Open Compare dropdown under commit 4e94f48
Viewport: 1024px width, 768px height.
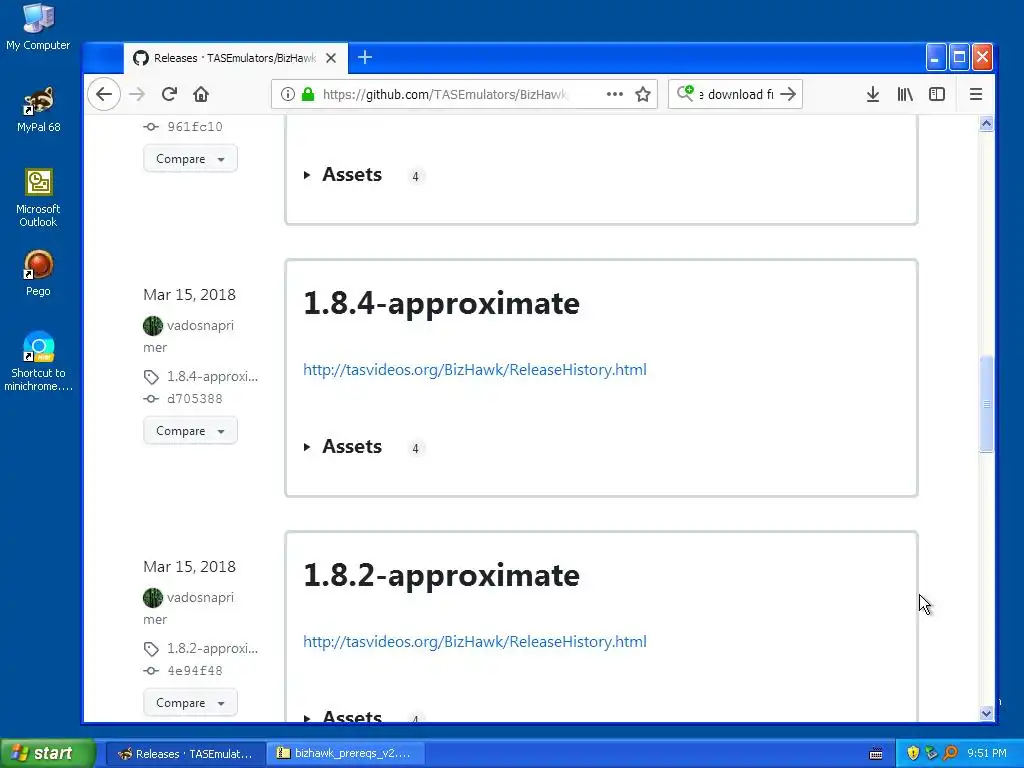[190, 703]
